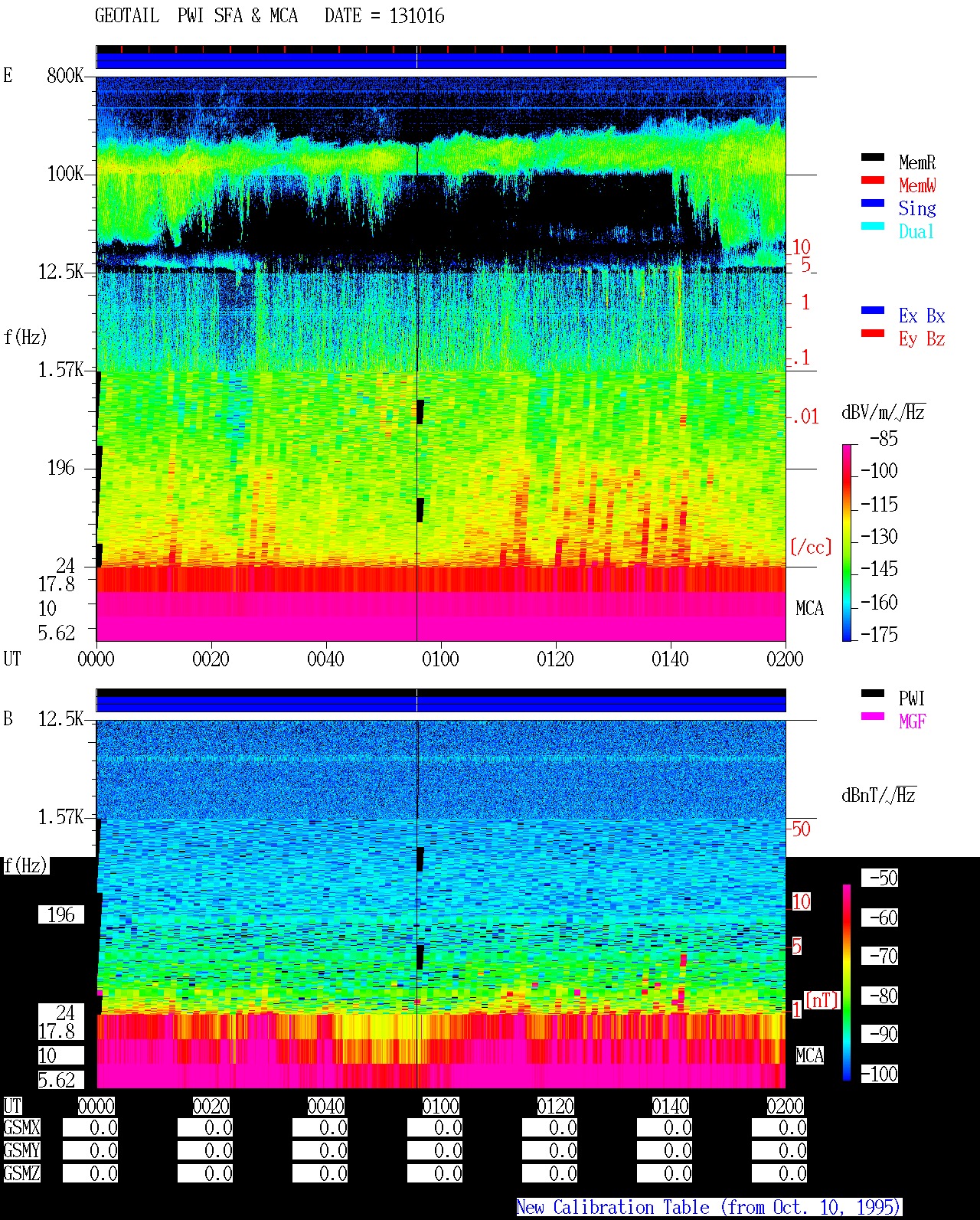
Task: Click the GSMZ value under 0000
Action: pos(90,1173)
